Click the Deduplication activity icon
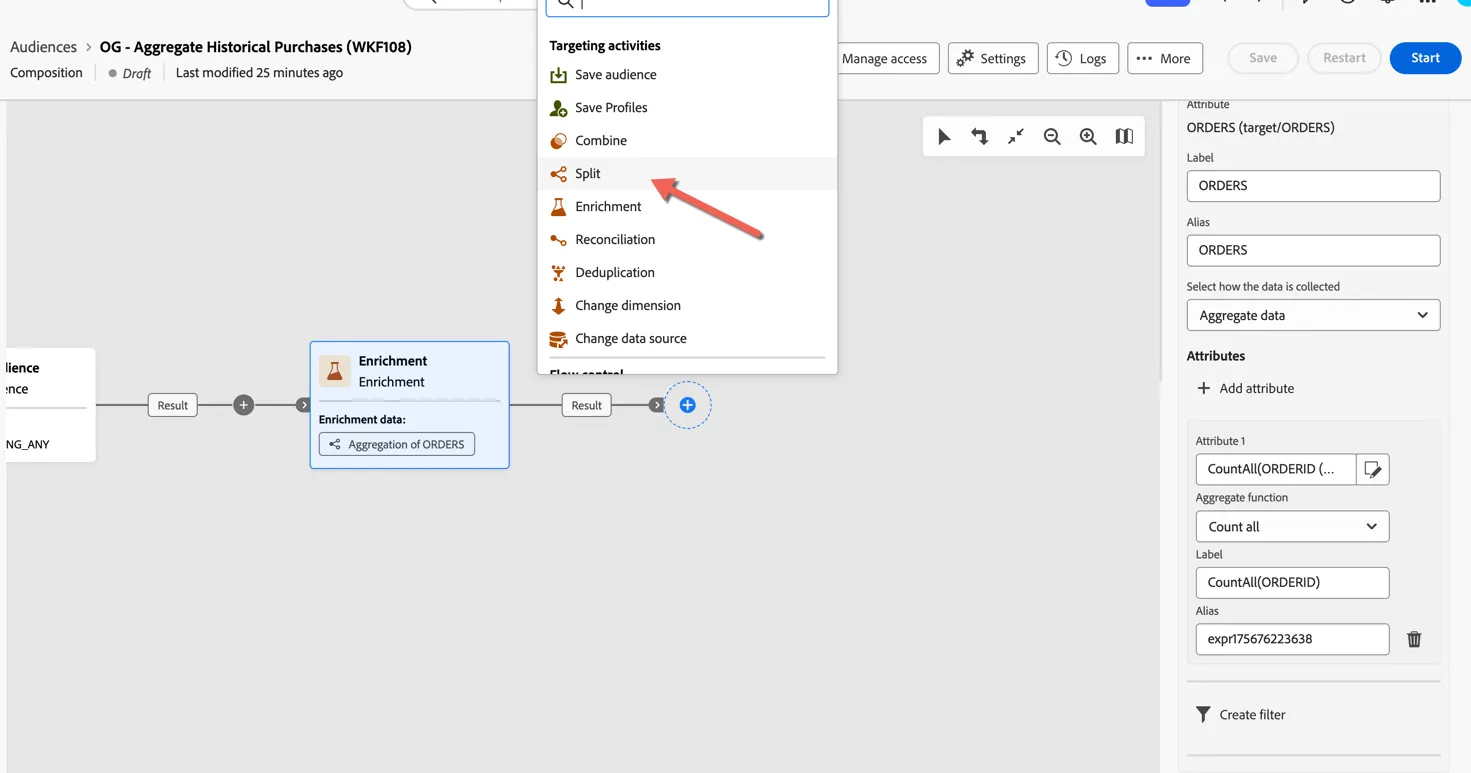 [x=558, y=273]
